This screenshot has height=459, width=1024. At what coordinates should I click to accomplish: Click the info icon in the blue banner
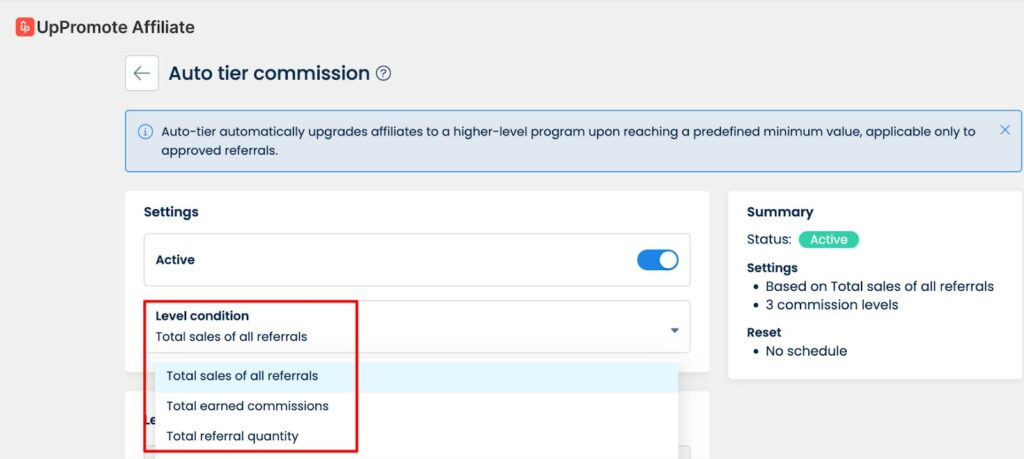[x=145, y=132]
